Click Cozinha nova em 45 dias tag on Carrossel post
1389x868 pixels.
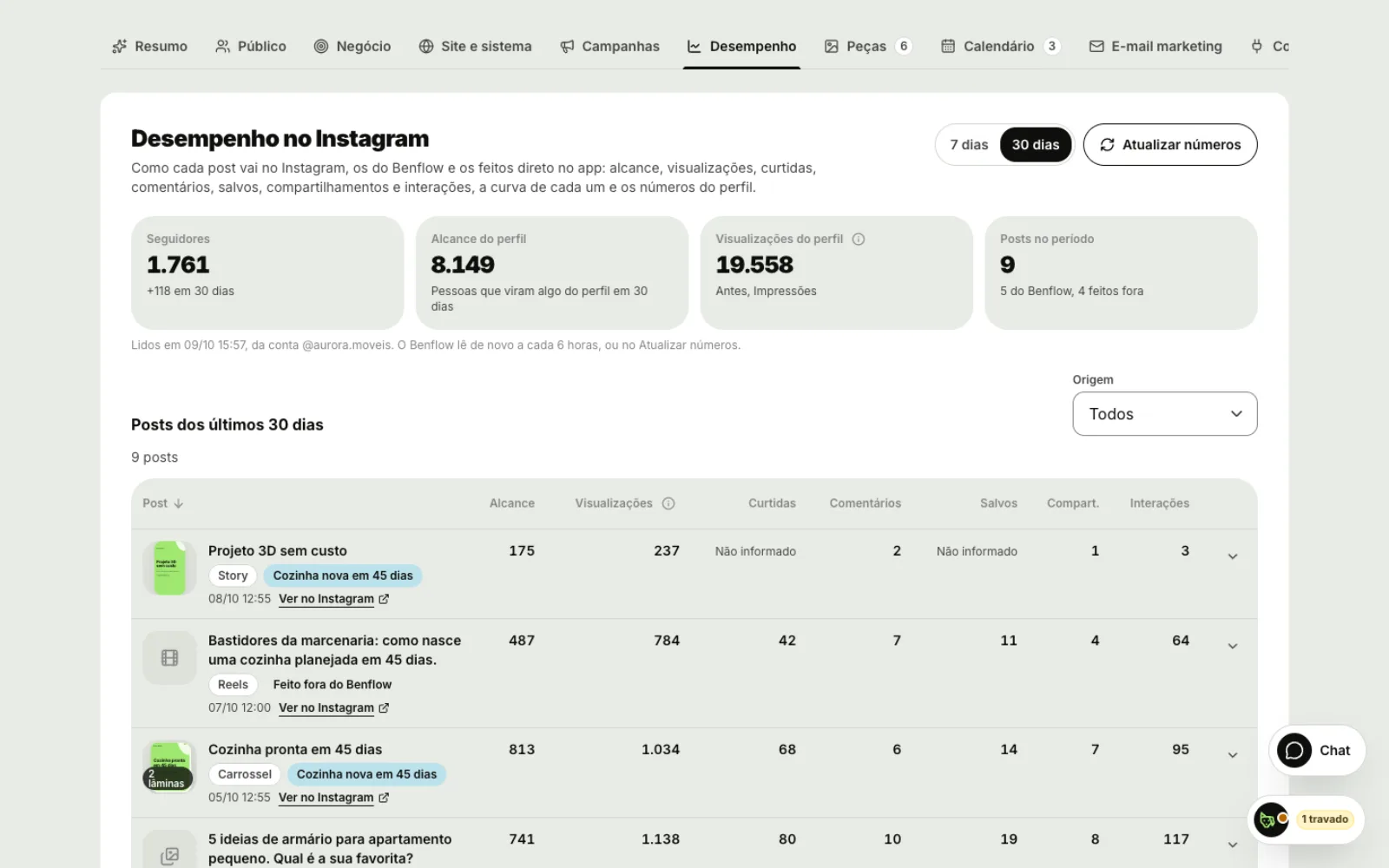coord(366,774)
